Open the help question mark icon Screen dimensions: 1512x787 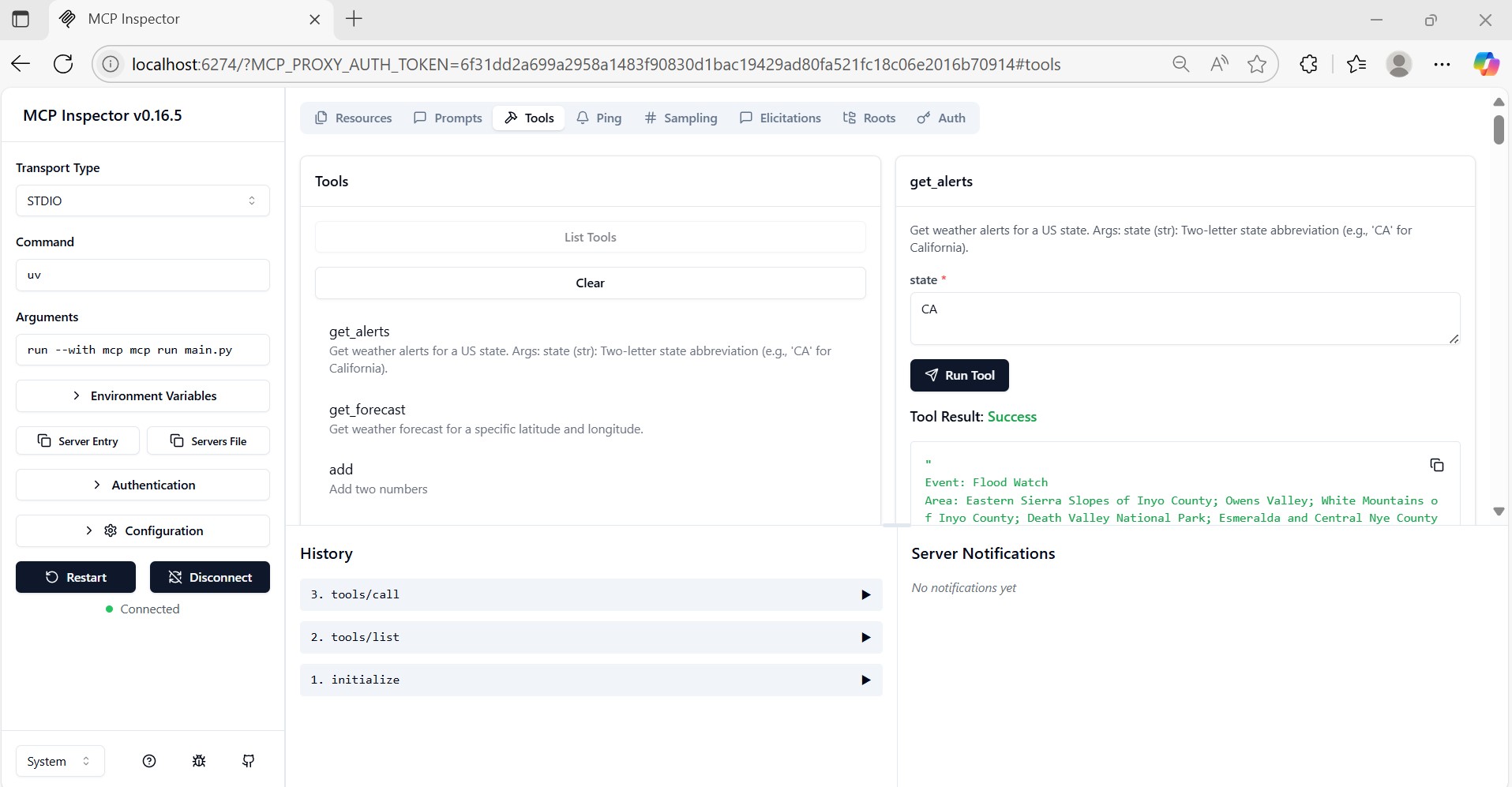tap(149, 761)
